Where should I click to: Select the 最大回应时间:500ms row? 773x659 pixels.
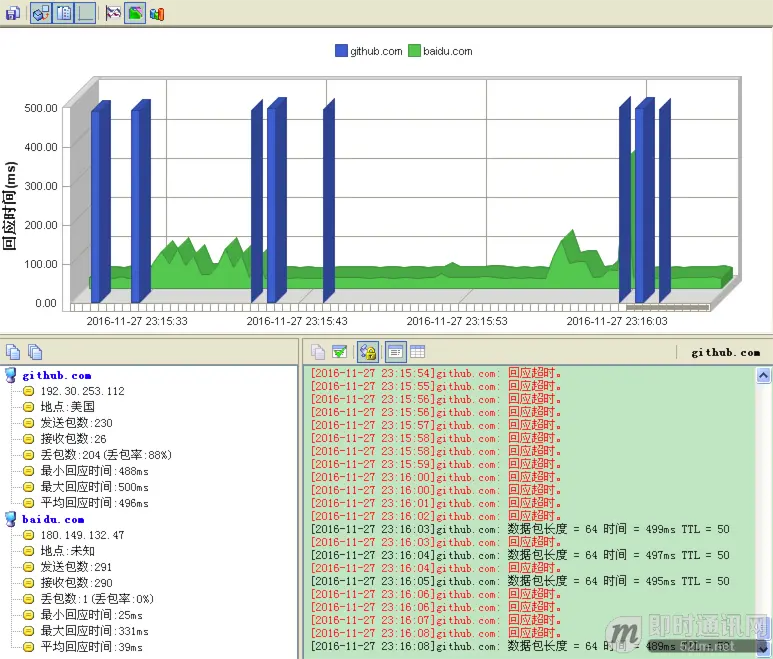(94, 487)
